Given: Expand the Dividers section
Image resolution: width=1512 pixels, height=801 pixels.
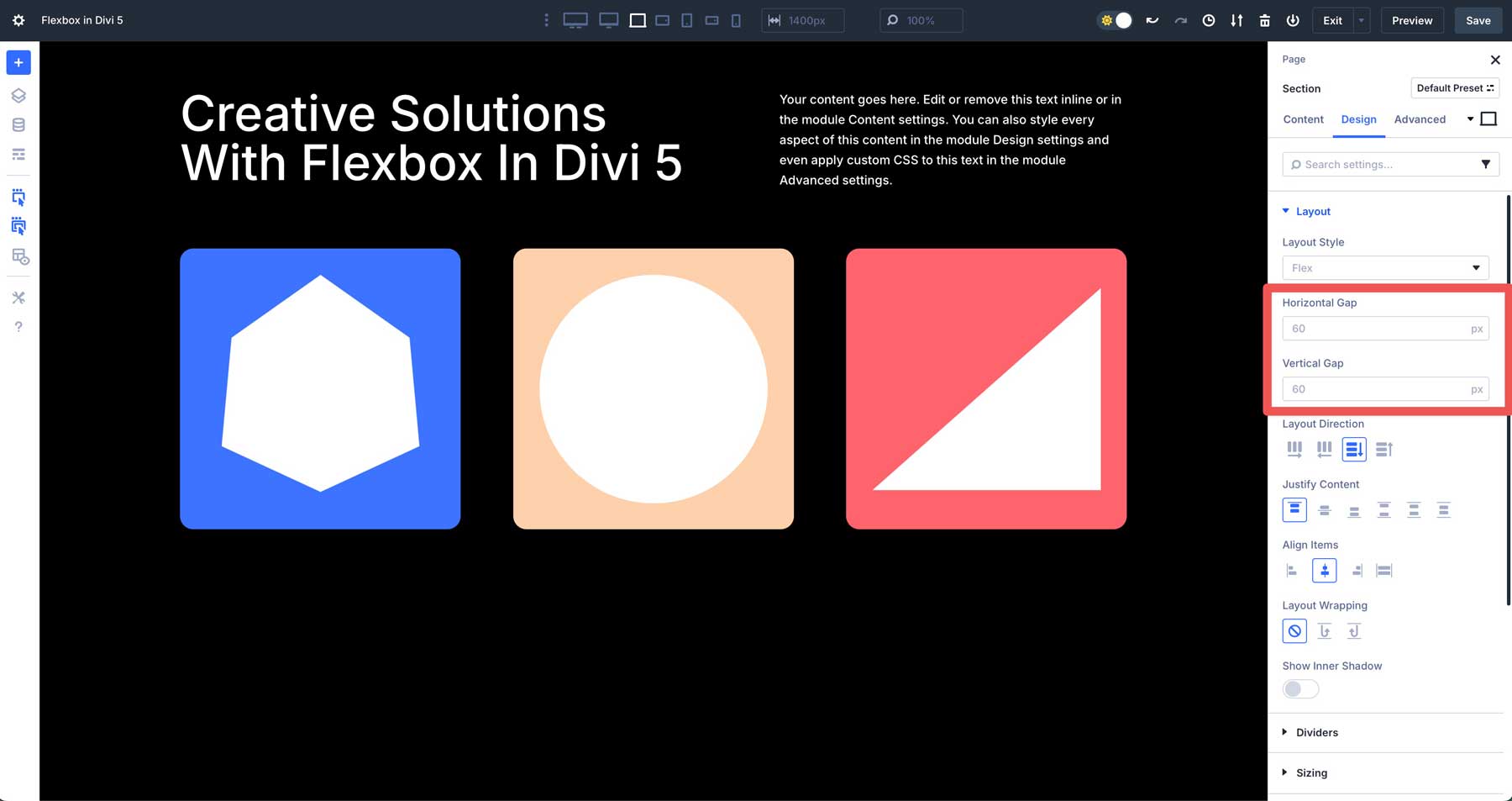Looking at the screenshot, I should [1316, 732].
